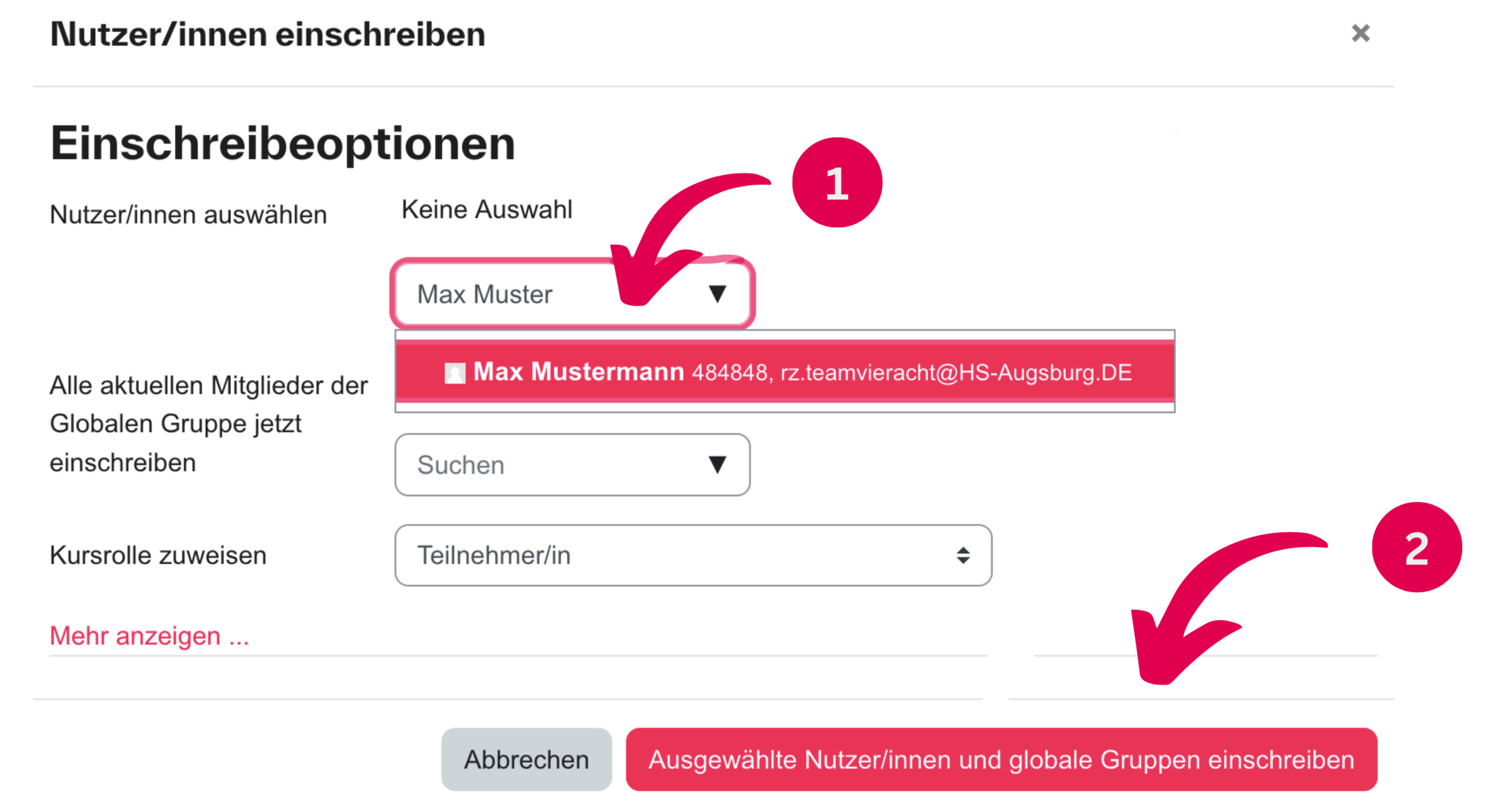Expand the Mehr anzeigen ... link

click(150, 636)
